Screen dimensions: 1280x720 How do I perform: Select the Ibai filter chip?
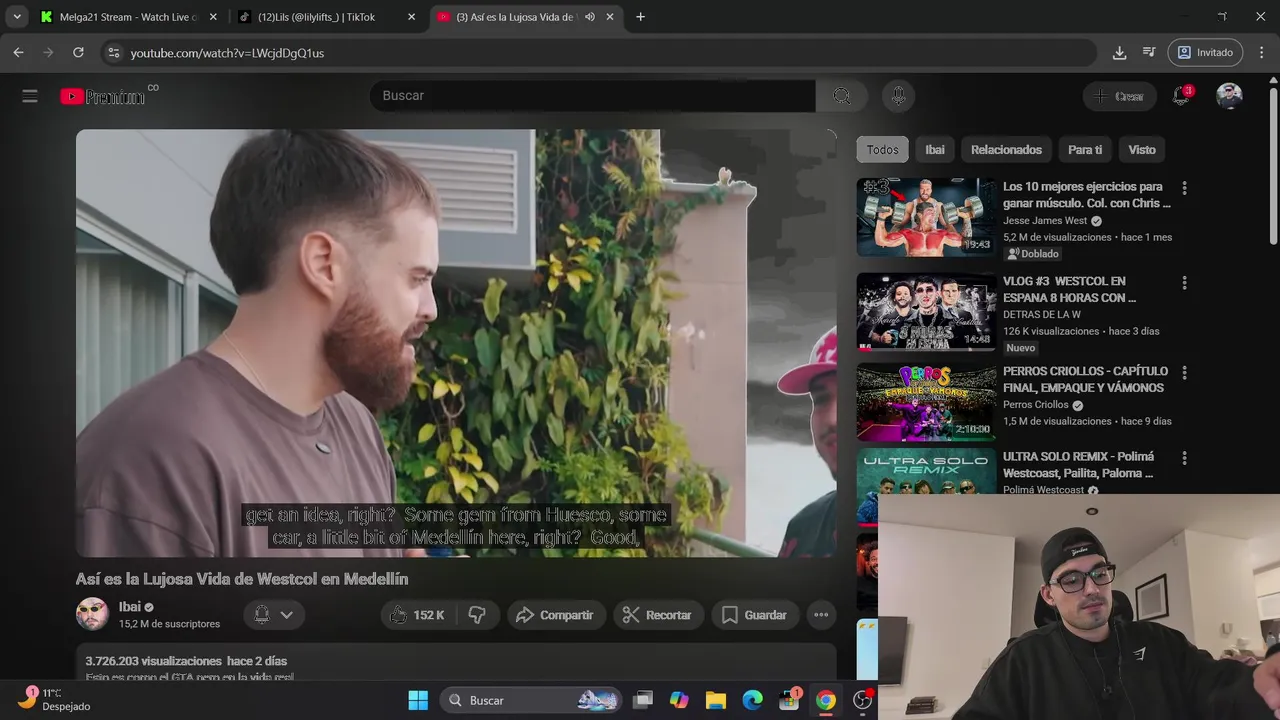click(x=935, y=150)
